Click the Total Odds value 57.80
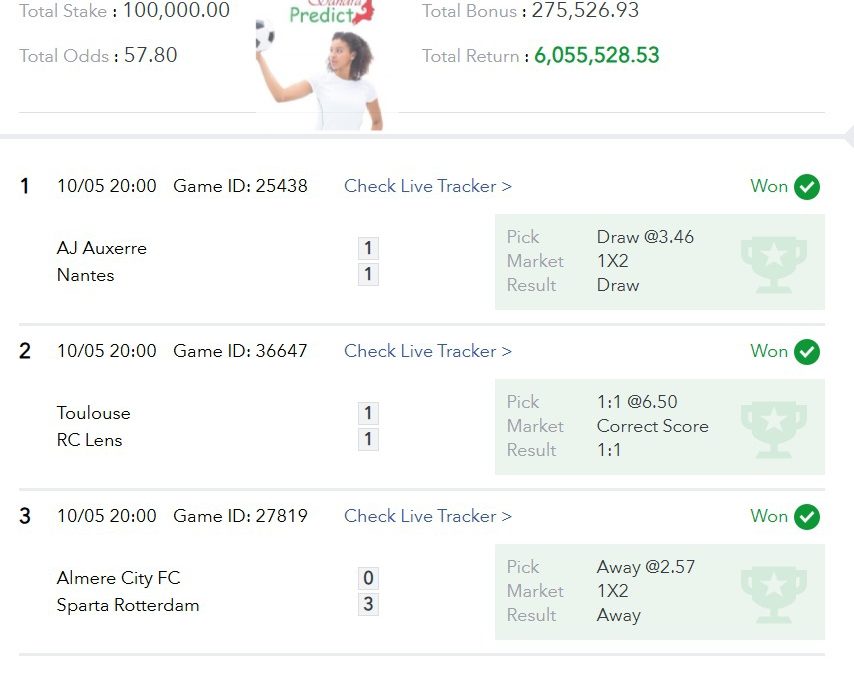854x675 pixels. (x=150, y=55)
